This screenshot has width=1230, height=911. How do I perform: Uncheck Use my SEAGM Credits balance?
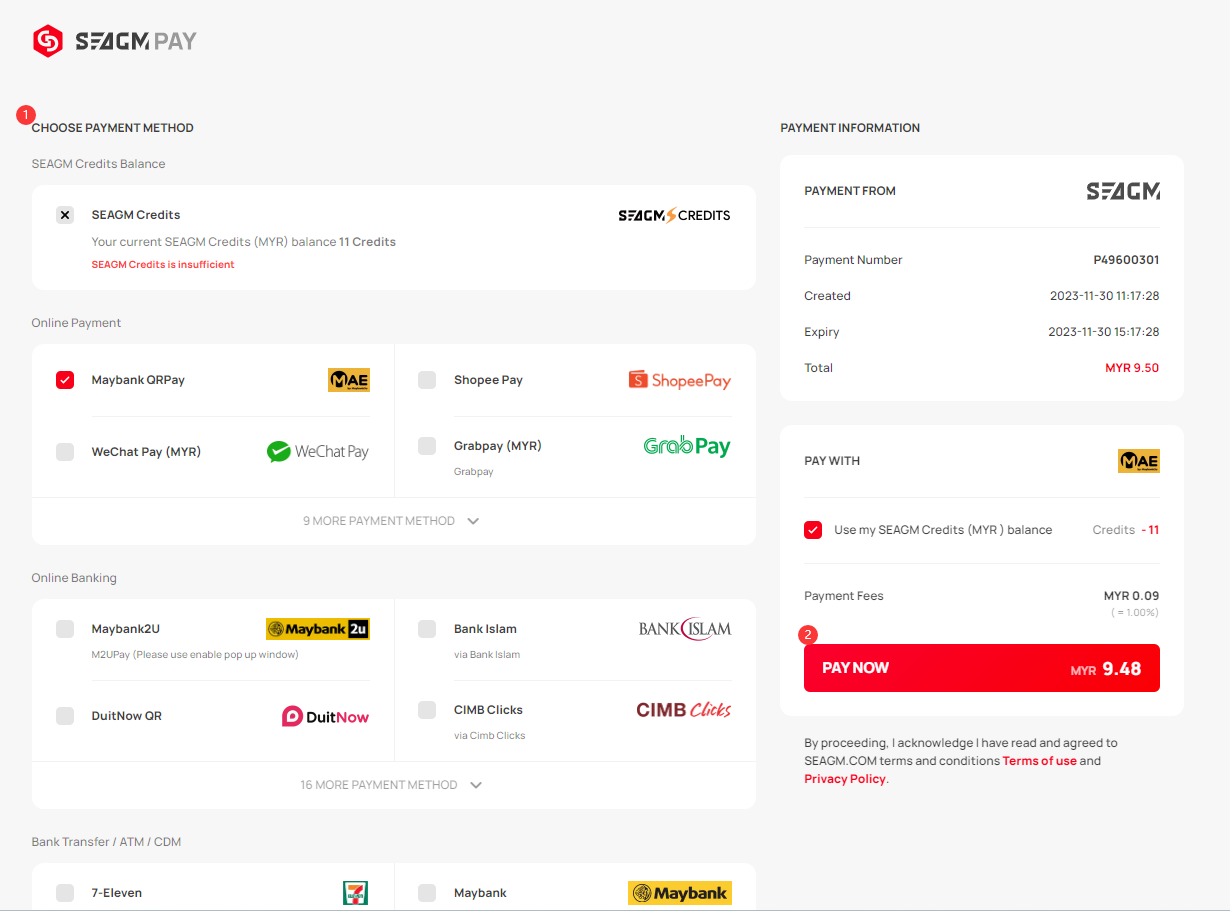coord(813,530)
